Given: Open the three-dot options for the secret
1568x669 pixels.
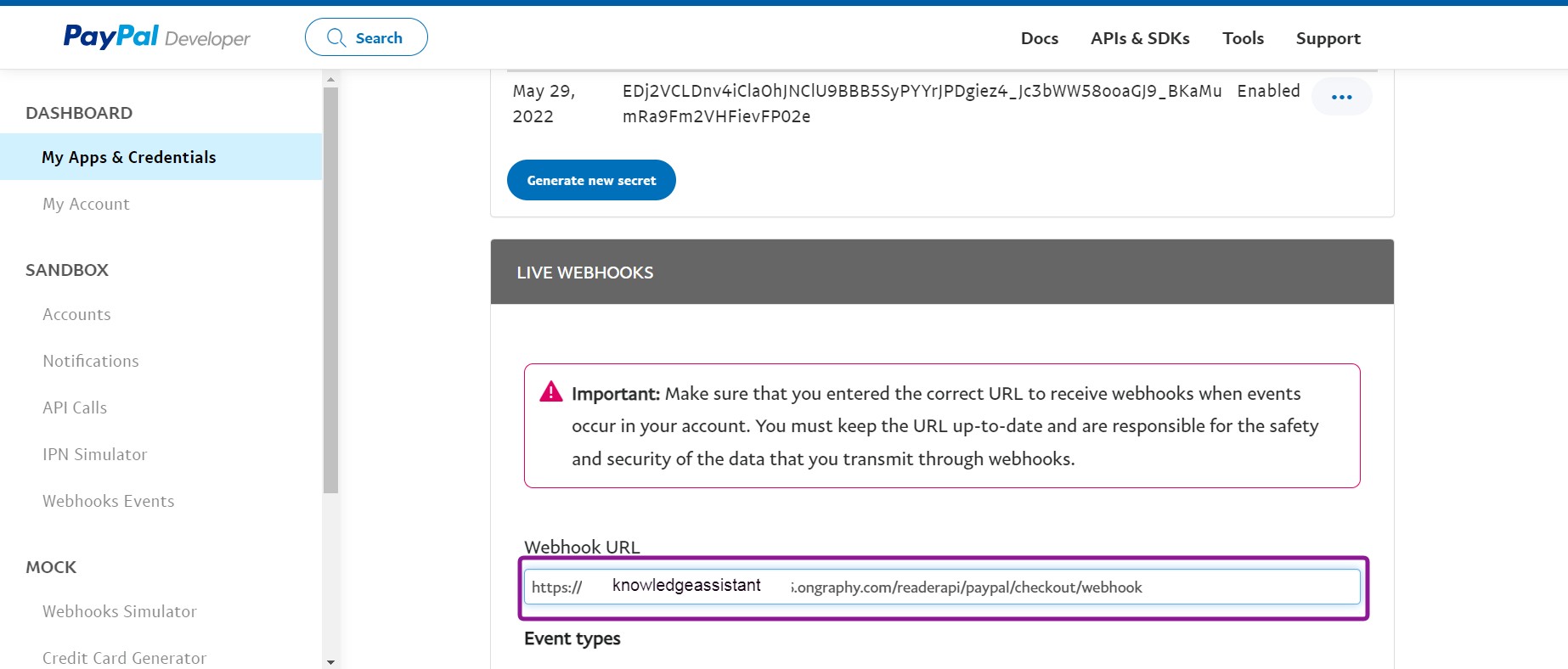Looking at the screenshot, I should tap(1342, 97).
